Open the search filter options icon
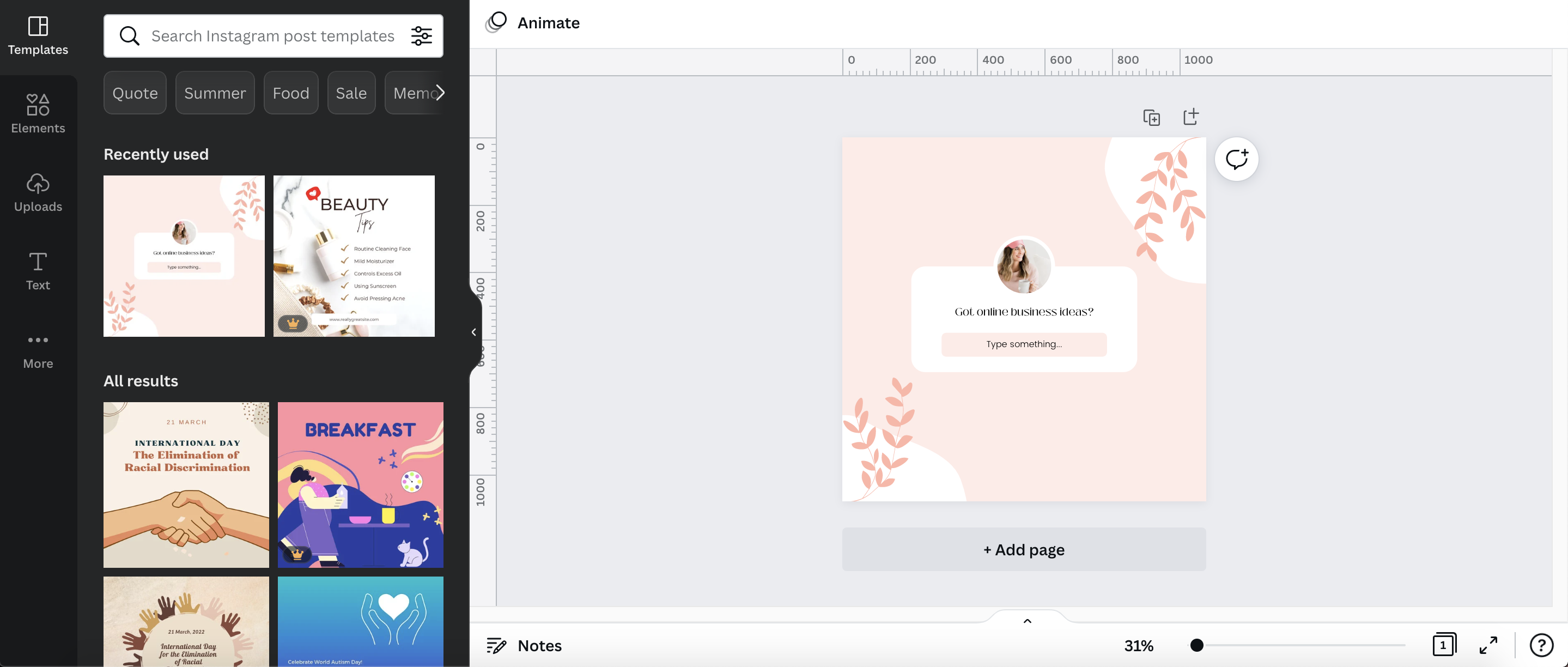Image resolution: width=1568 pixels, height=667 pixels. pos(421,36)
